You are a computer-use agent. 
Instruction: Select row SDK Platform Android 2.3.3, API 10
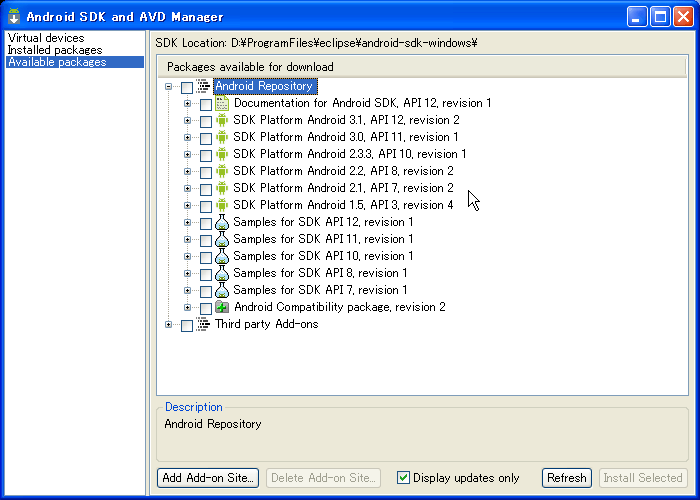(350, 154)
